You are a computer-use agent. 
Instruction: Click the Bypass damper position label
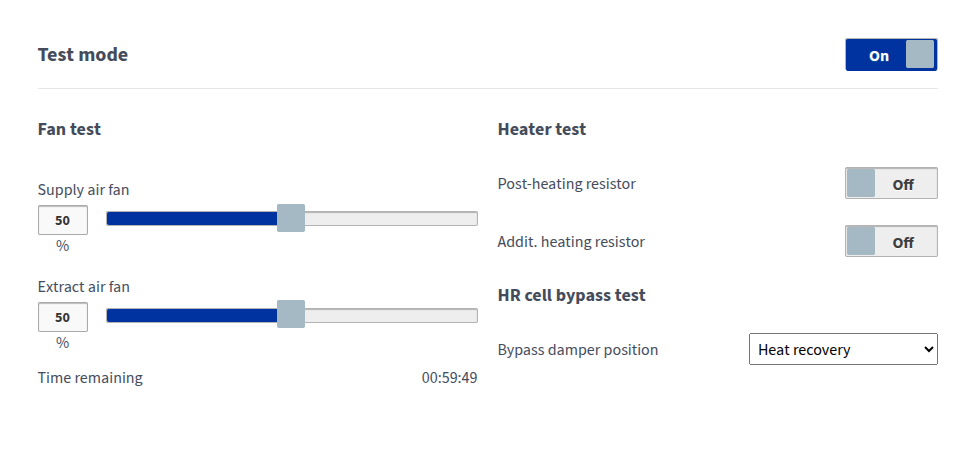(x=577, y=350)
